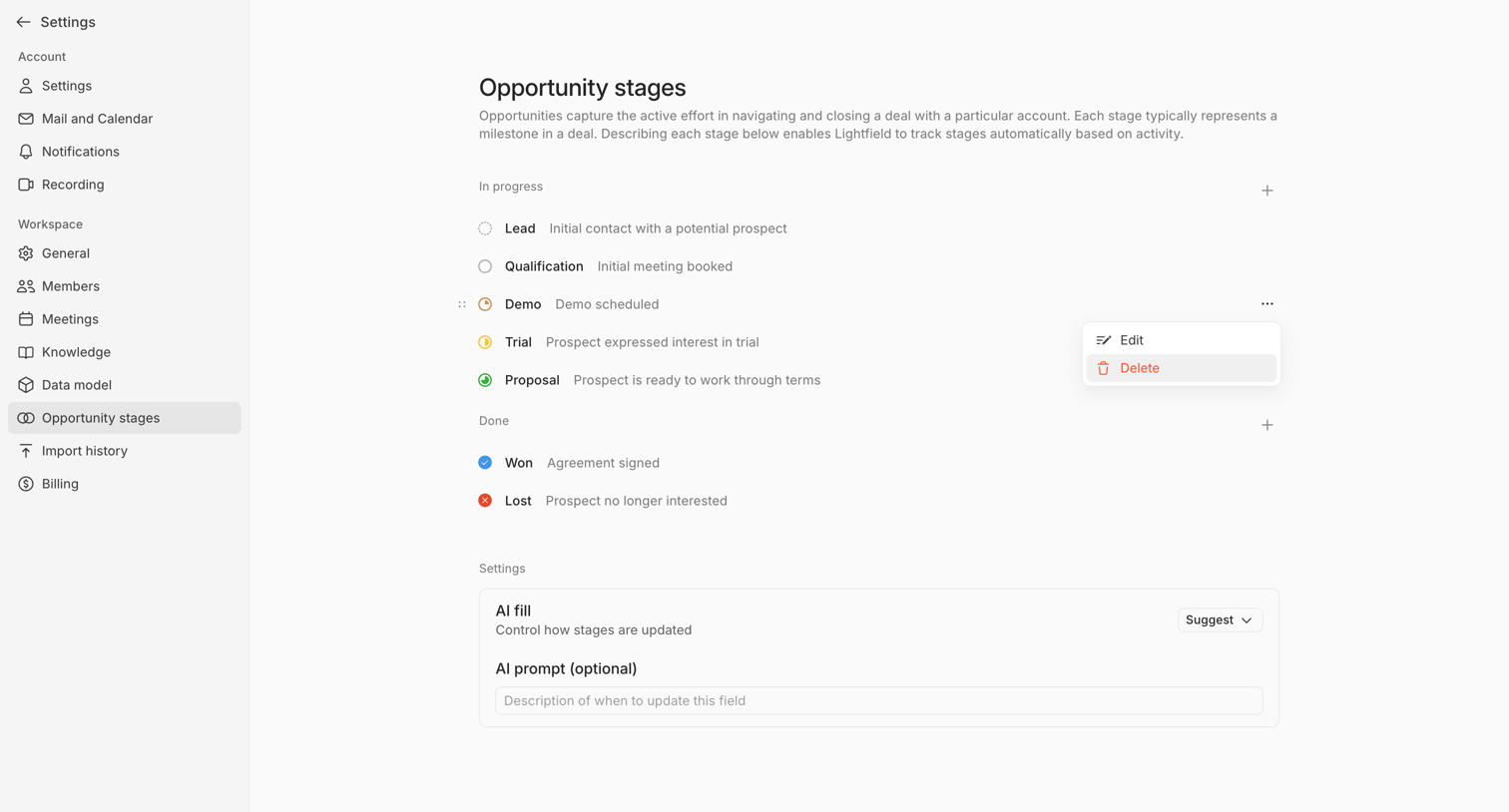1509x812 pixels.
Task: Expand the AI fill Suggest dropdown
Action: click(x=1220, y=620)
